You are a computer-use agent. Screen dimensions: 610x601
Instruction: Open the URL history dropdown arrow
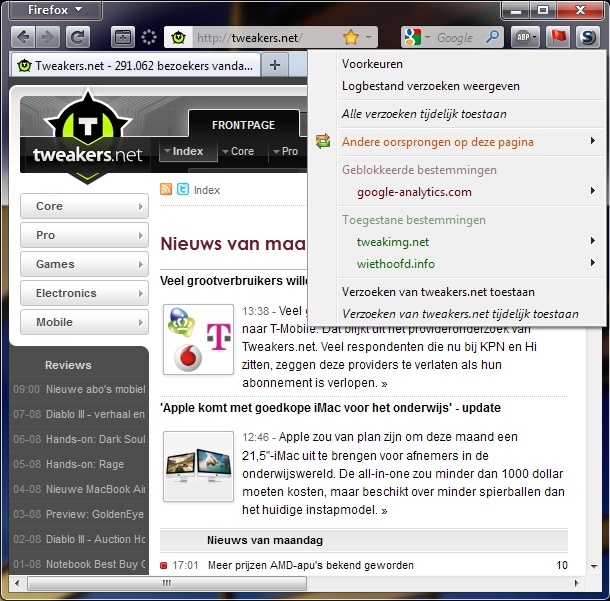pos(368,37)
